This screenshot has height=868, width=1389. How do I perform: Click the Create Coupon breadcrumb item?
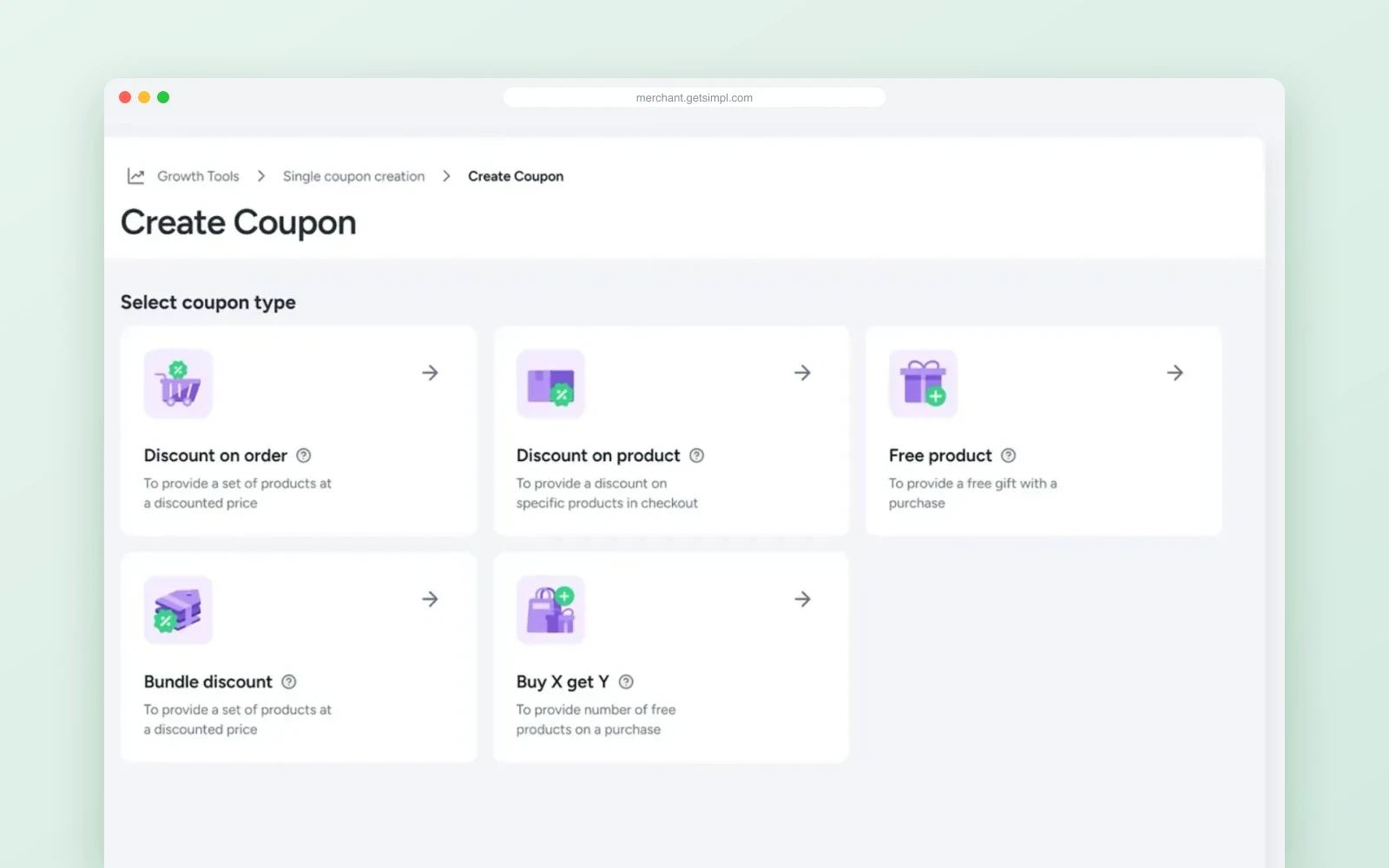point(516,176)
